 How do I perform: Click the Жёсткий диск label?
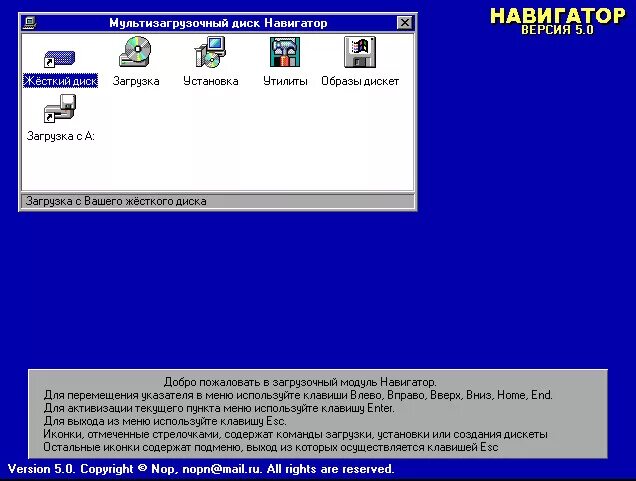(60, 81)
